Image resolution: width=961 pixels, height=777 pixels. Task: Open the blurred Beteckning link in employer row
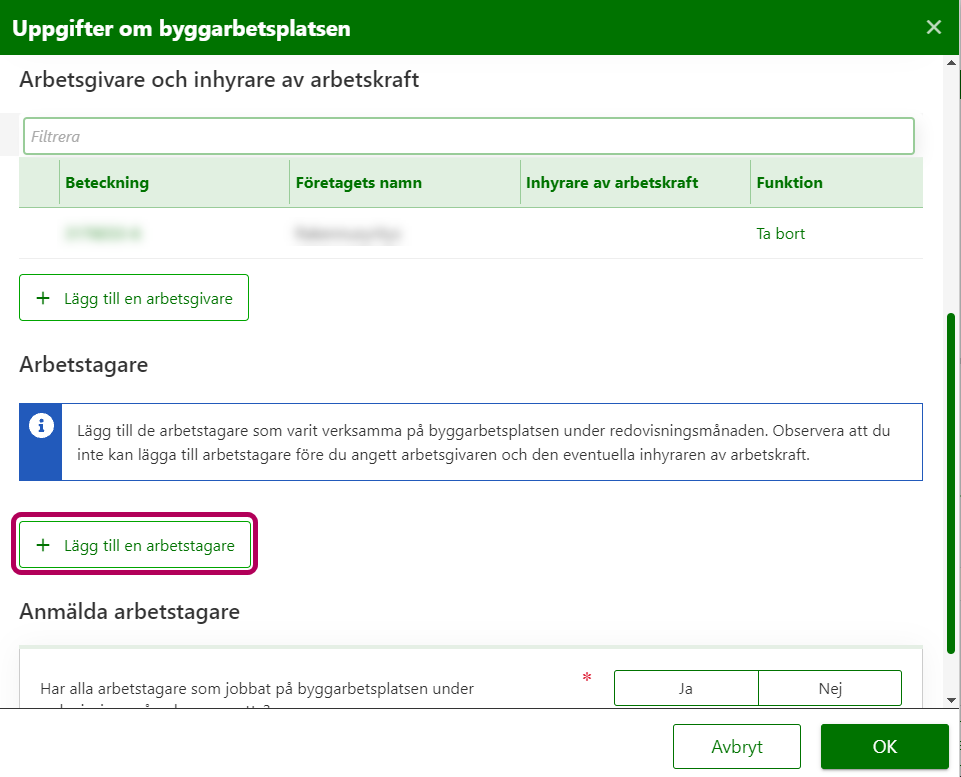coord(103,234)
